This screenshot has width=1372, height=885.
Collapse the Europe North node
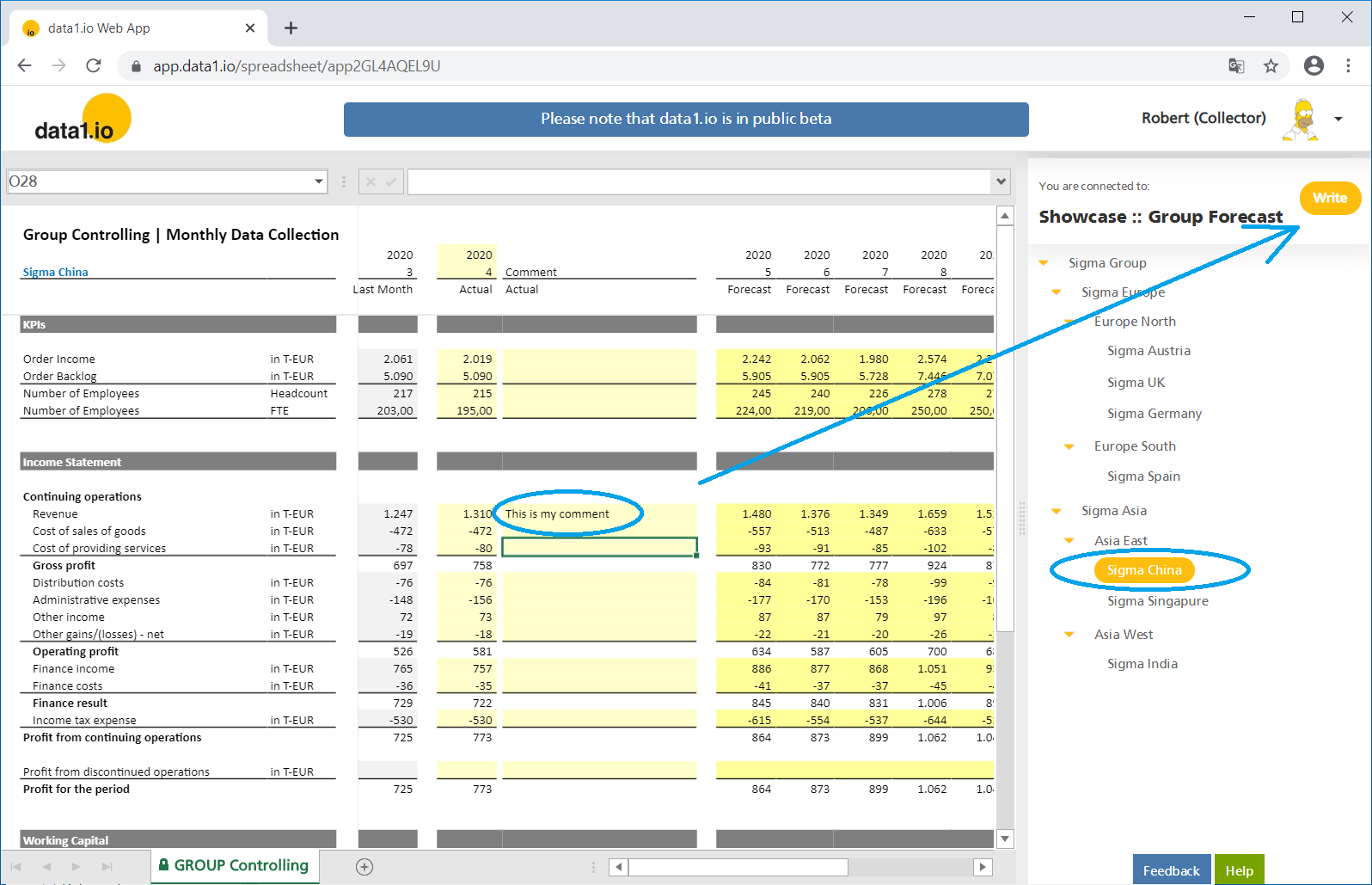(1069, 322)
